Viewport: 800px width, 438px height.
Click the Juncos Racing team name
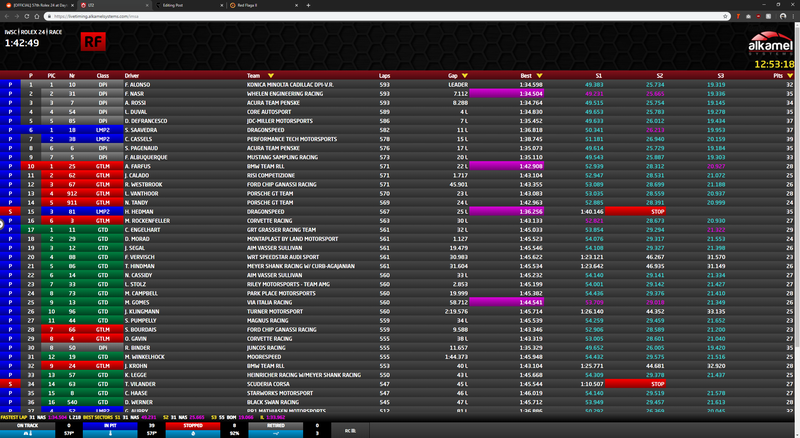point(266,348)
